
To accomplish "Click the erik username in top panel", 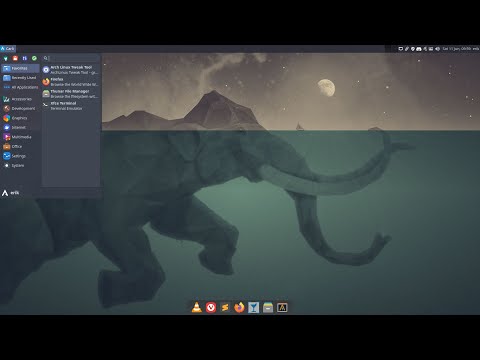I will click(476, 49).
